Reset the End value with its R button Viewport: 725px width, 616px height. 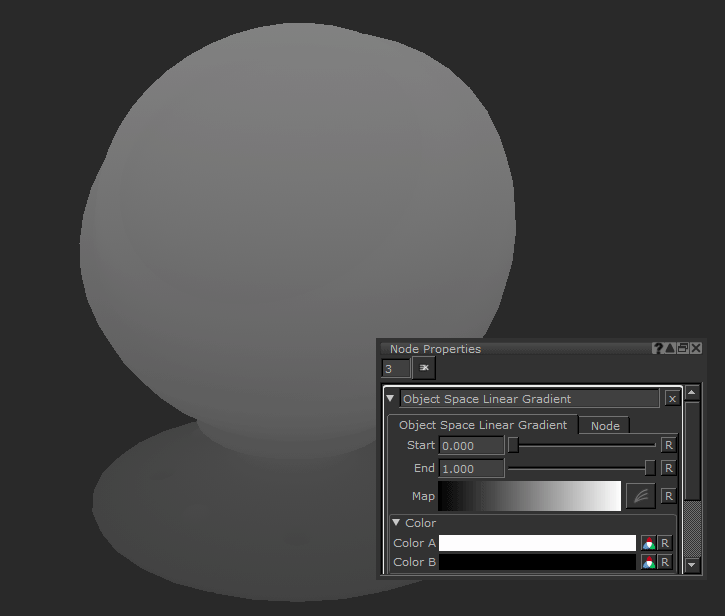point(668,468)
